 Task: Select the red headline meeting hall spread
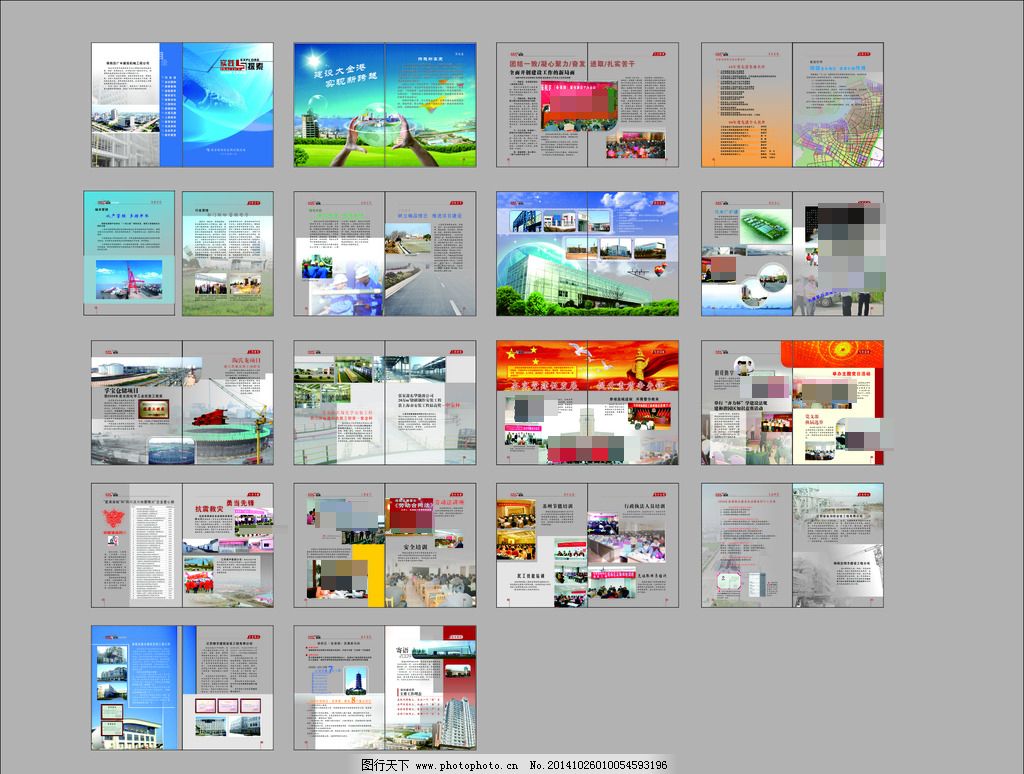point(588,104)
